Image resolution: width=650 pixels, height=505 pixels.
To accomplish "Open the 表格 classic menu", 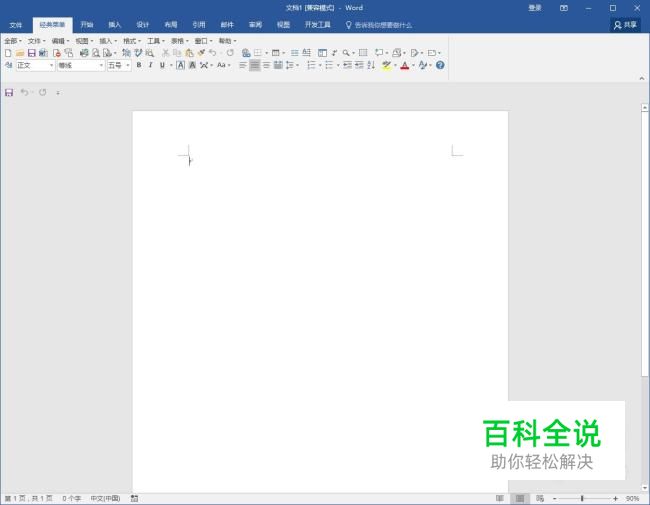I will coord(179,41).
